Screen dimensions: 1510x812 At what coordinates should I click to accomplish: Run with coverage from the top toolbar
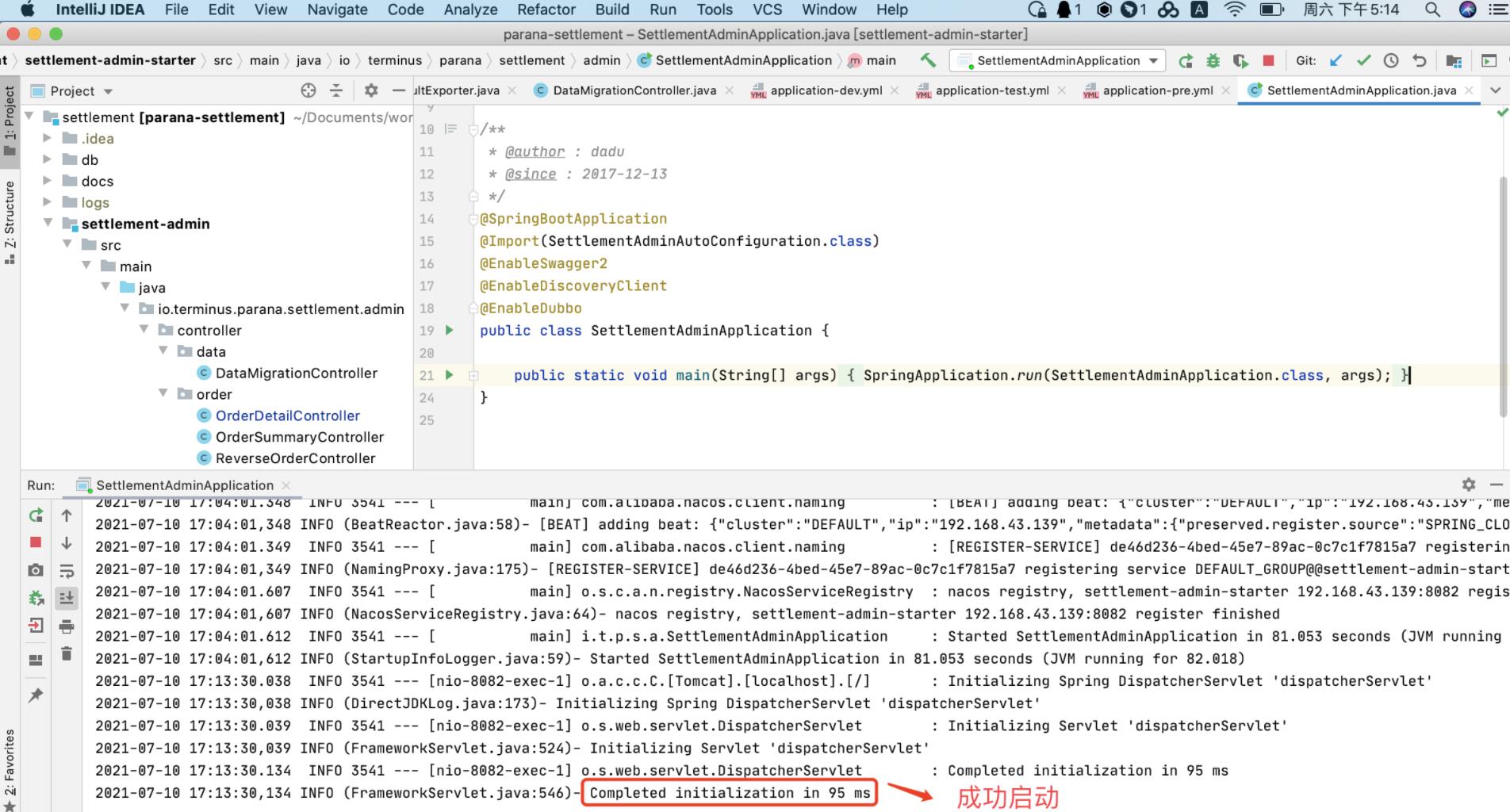[x=1240, y=61]
